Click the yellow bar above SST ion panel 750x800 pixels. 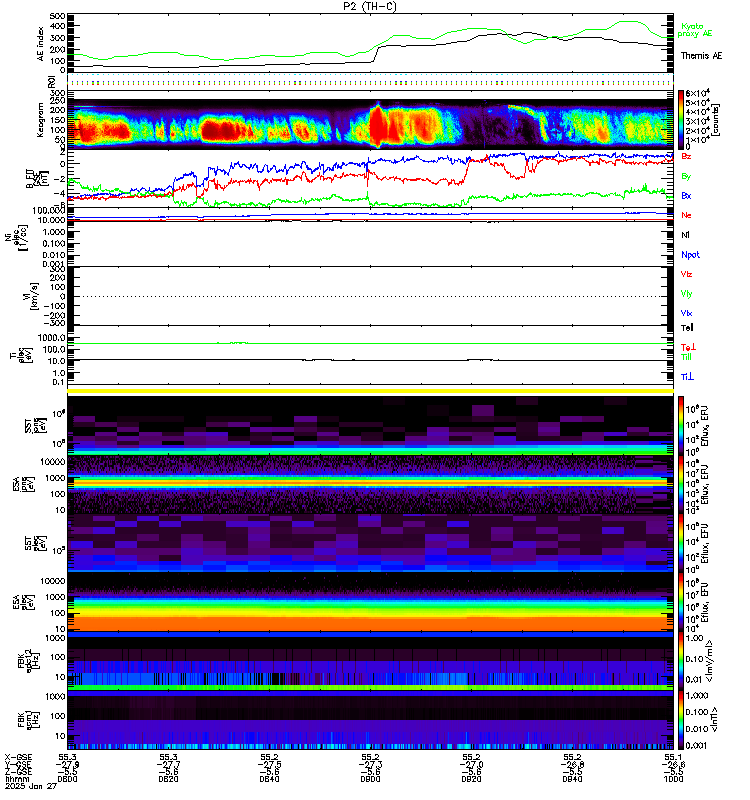point(370,391)
